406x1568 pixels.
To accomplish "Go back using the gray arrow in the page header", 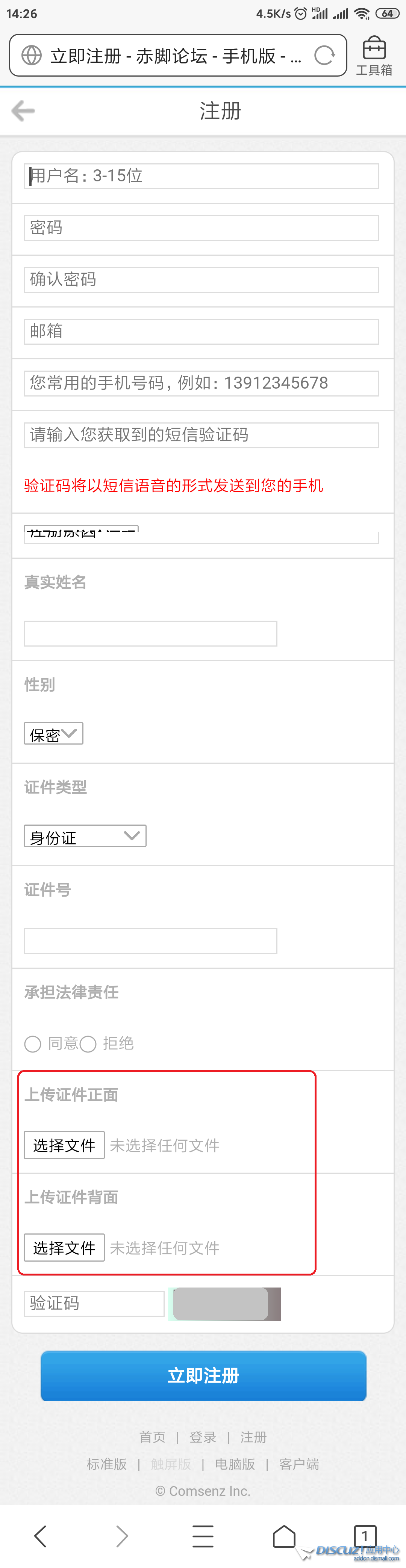I will (23, 111).
